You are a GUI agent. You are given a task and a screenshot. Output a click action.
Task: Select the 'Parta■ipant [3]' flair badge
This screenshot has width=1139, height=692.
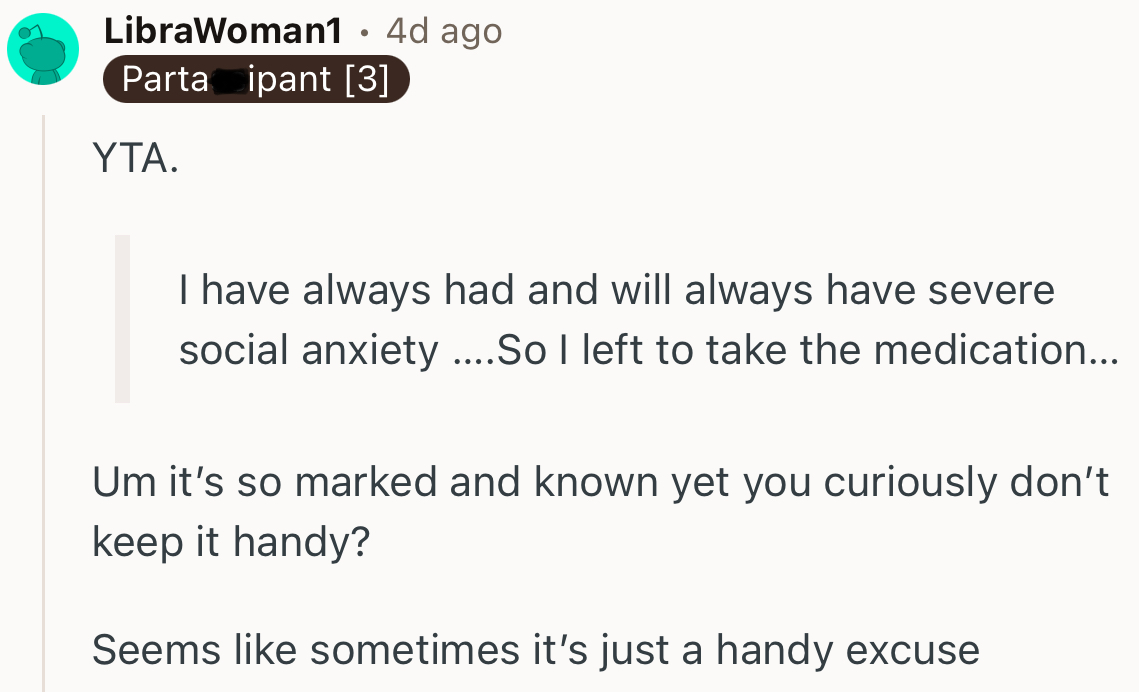click(256, 78)
